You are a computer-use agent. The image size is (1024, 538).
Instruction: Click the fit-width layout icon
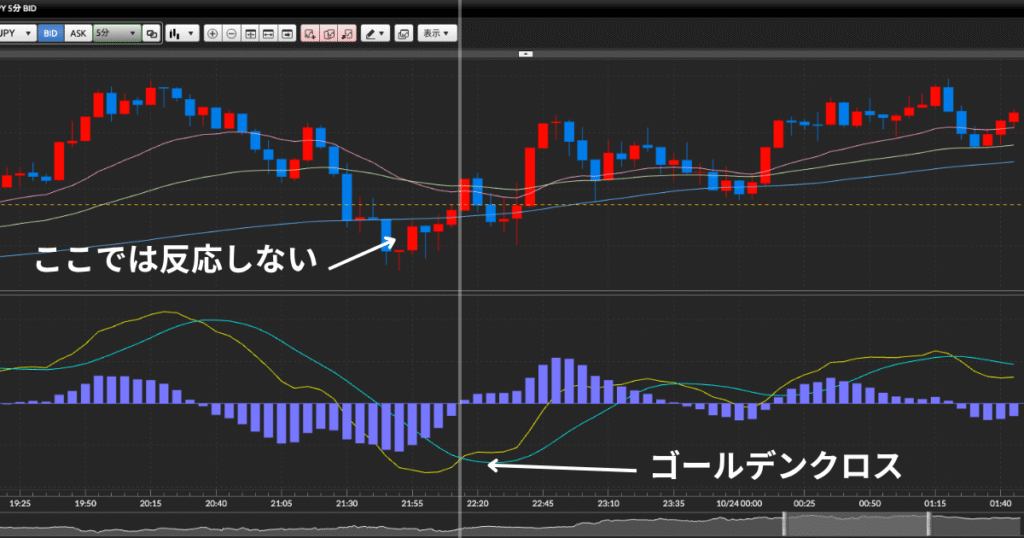click(x=268, y=33)
